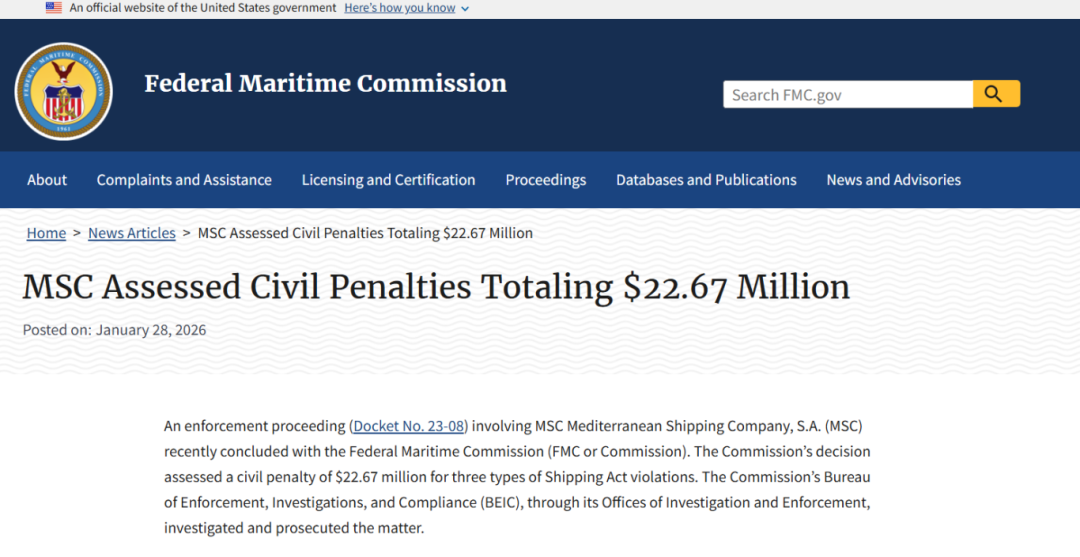
Task: Follow the Home breadcrumb link
Action: tap(46, 233)
